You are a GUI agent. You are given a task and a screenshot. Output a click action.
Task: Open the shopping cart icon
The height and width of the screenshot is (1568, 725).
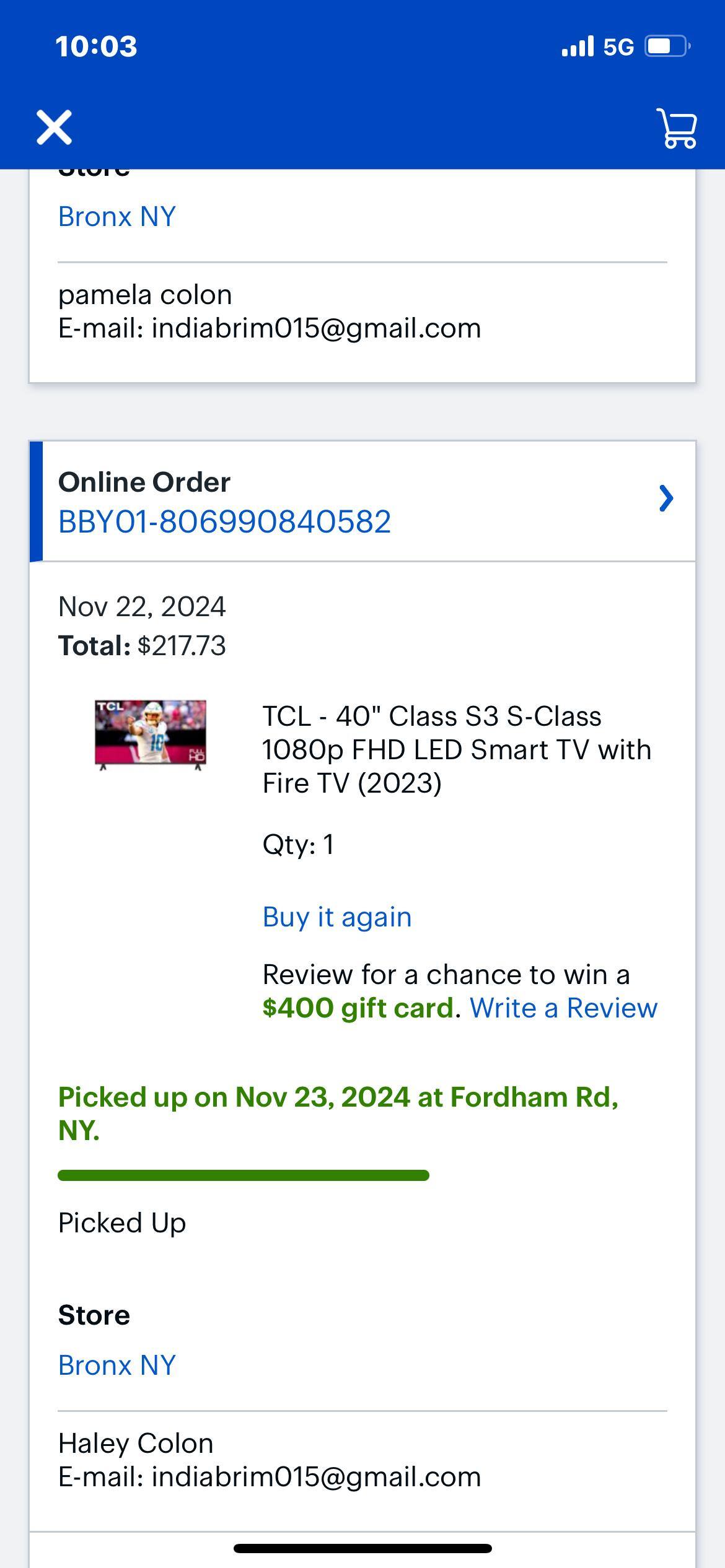point(677,128)
